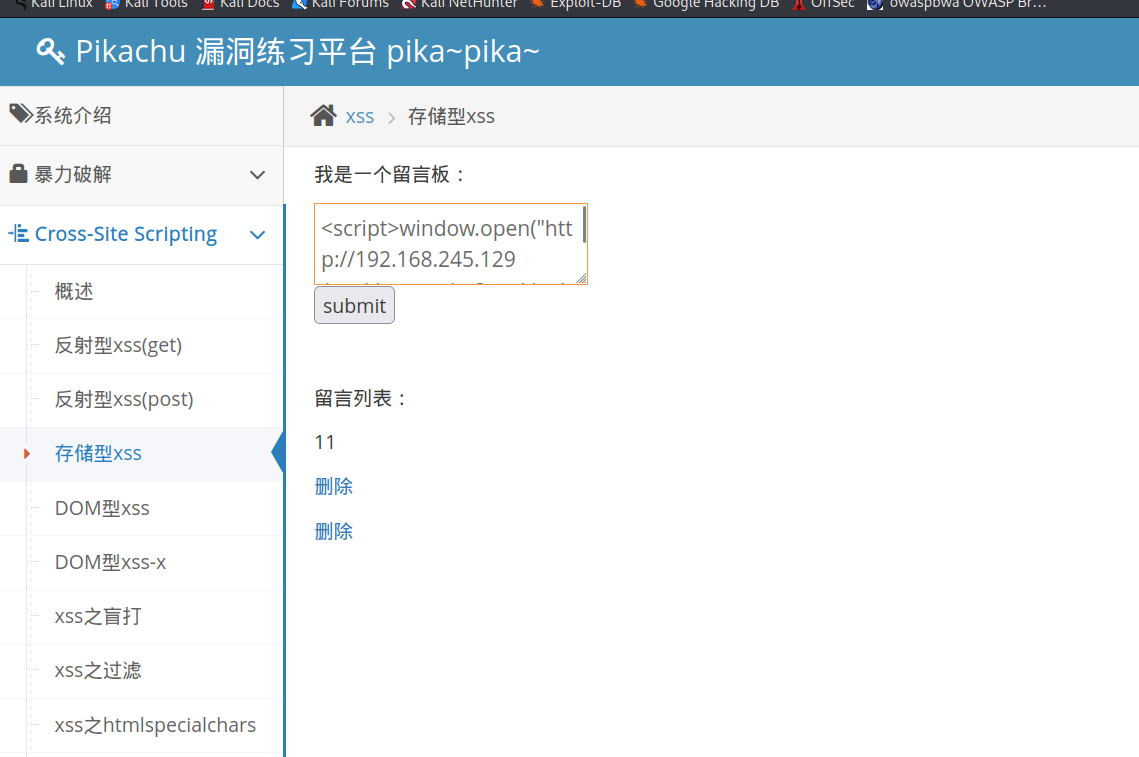Click the 留言列表 heading text
This screenshot has height=757, width=1139.
coord(361,398)
